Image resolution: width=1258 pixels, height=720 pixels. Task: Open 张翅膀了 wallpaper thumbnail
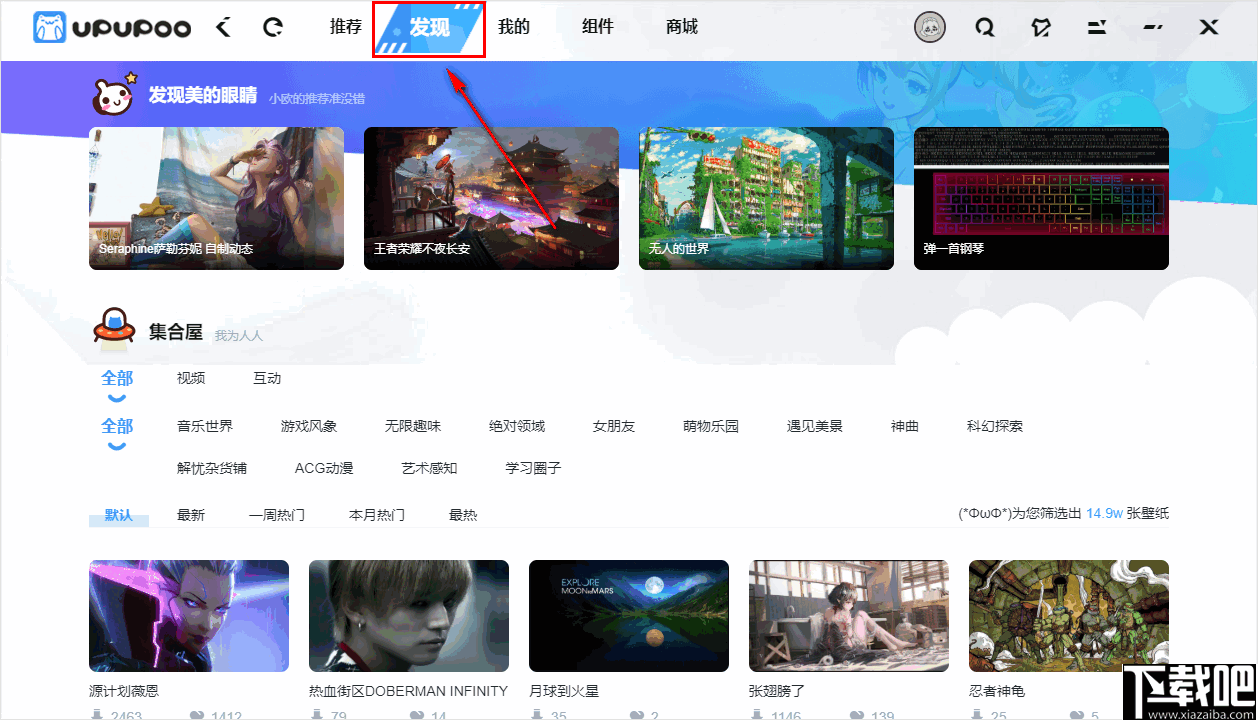pyautogui.click(x=849, y=616)
